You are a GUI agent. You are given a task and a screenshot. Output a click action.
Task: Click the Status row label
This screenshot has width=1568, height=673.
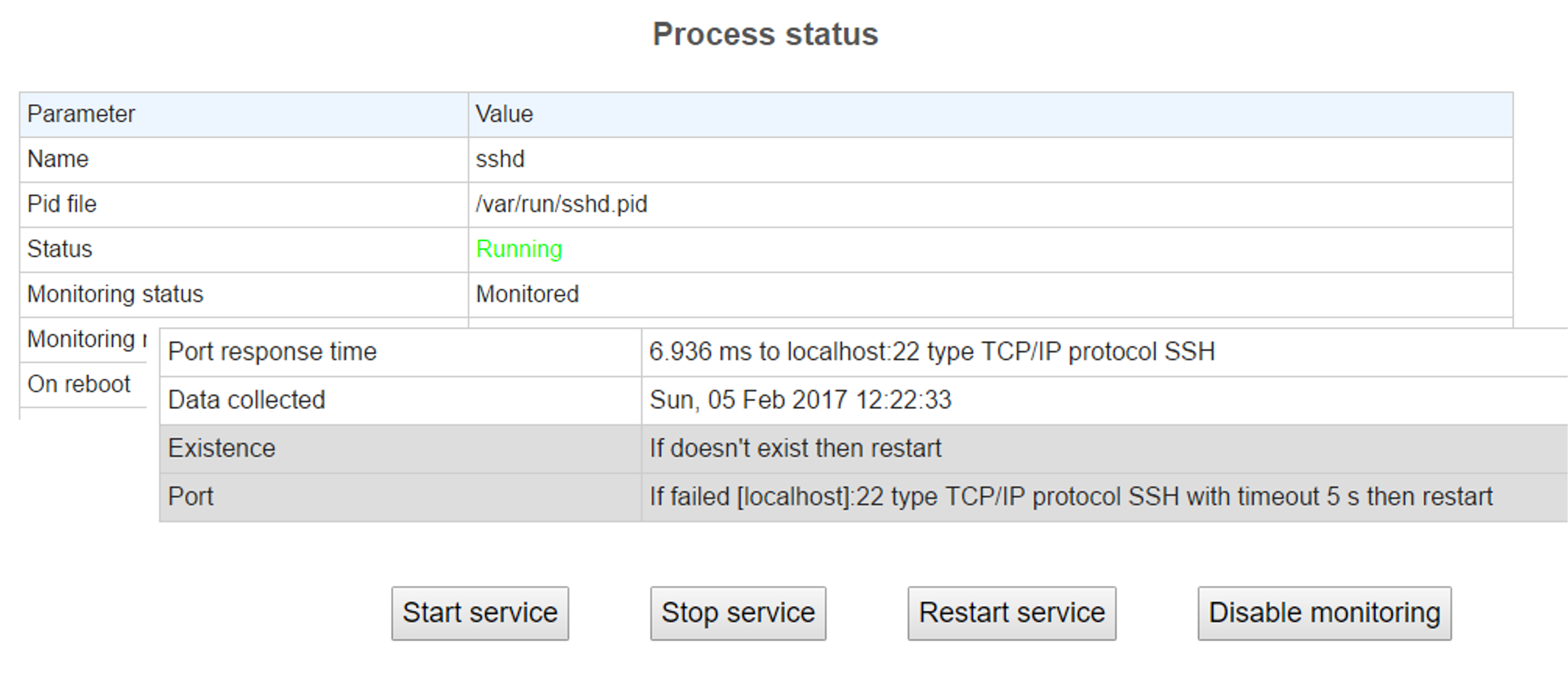(60, 249)
